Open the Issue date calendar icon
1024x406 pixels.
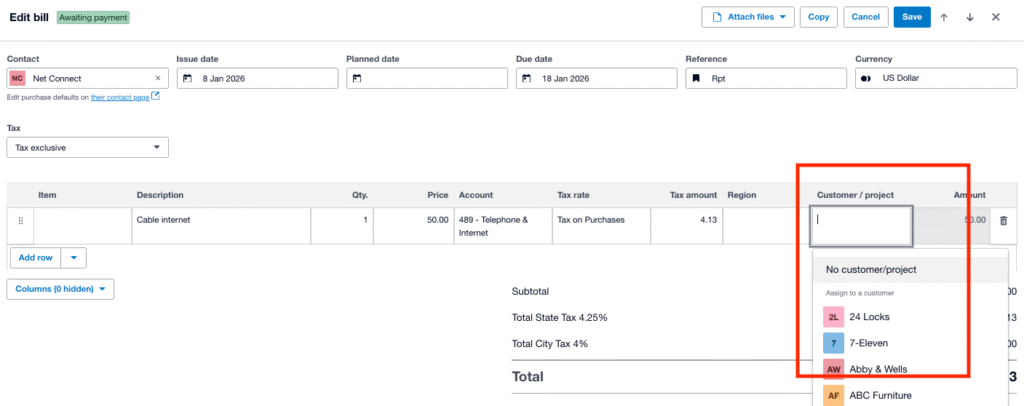point(187,78)
